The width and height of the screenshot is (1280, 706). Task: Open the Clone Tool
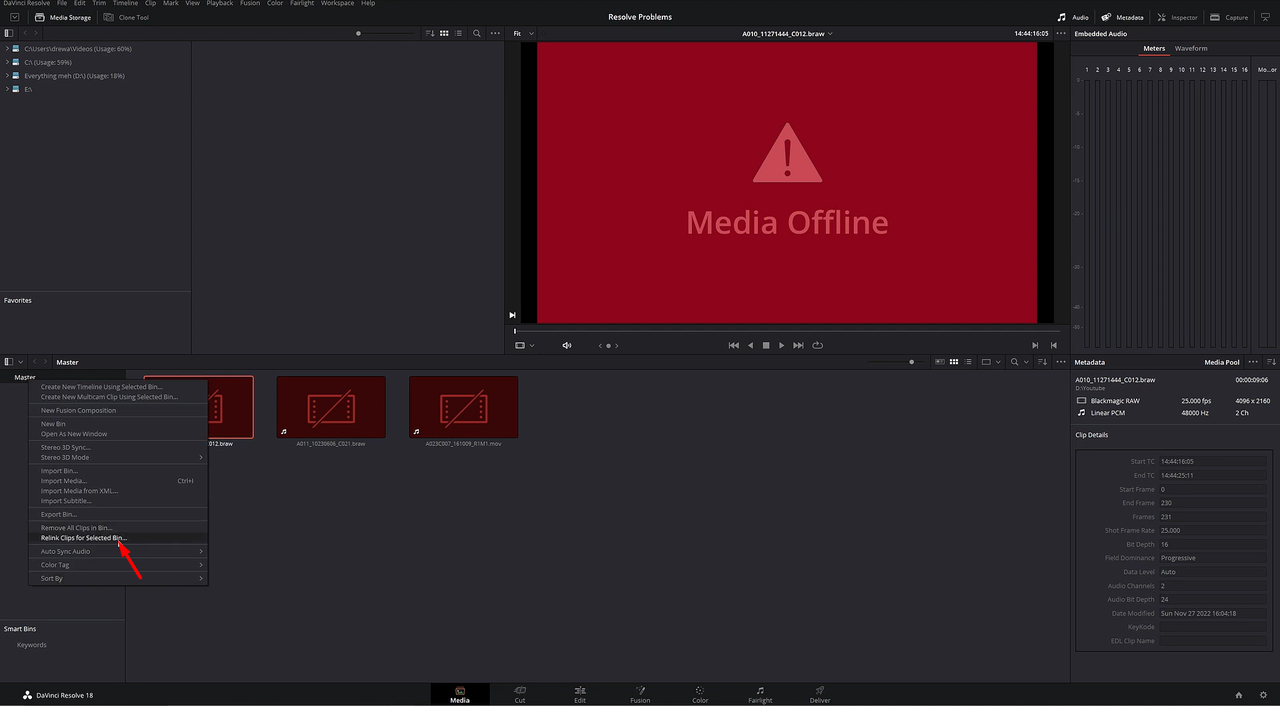click(126, 17)
